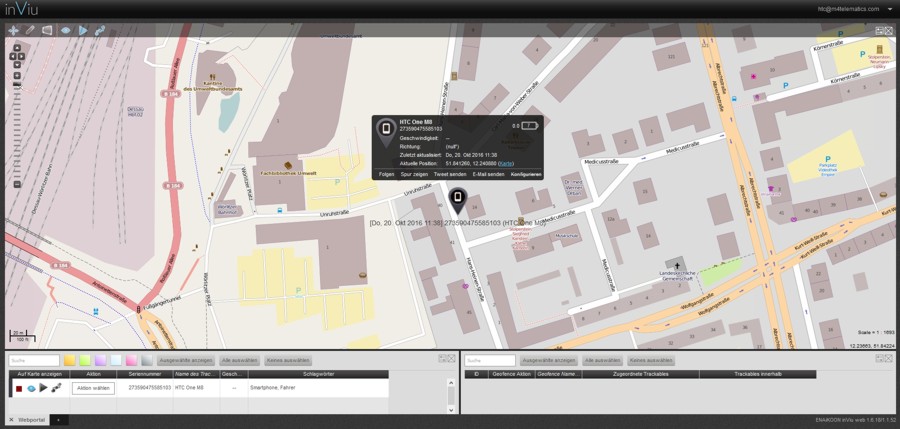Image resolution: width=900 pixels, height=429 pixels.
Task: Zoom in with the plus map button
Action: (x=17, y=76)
